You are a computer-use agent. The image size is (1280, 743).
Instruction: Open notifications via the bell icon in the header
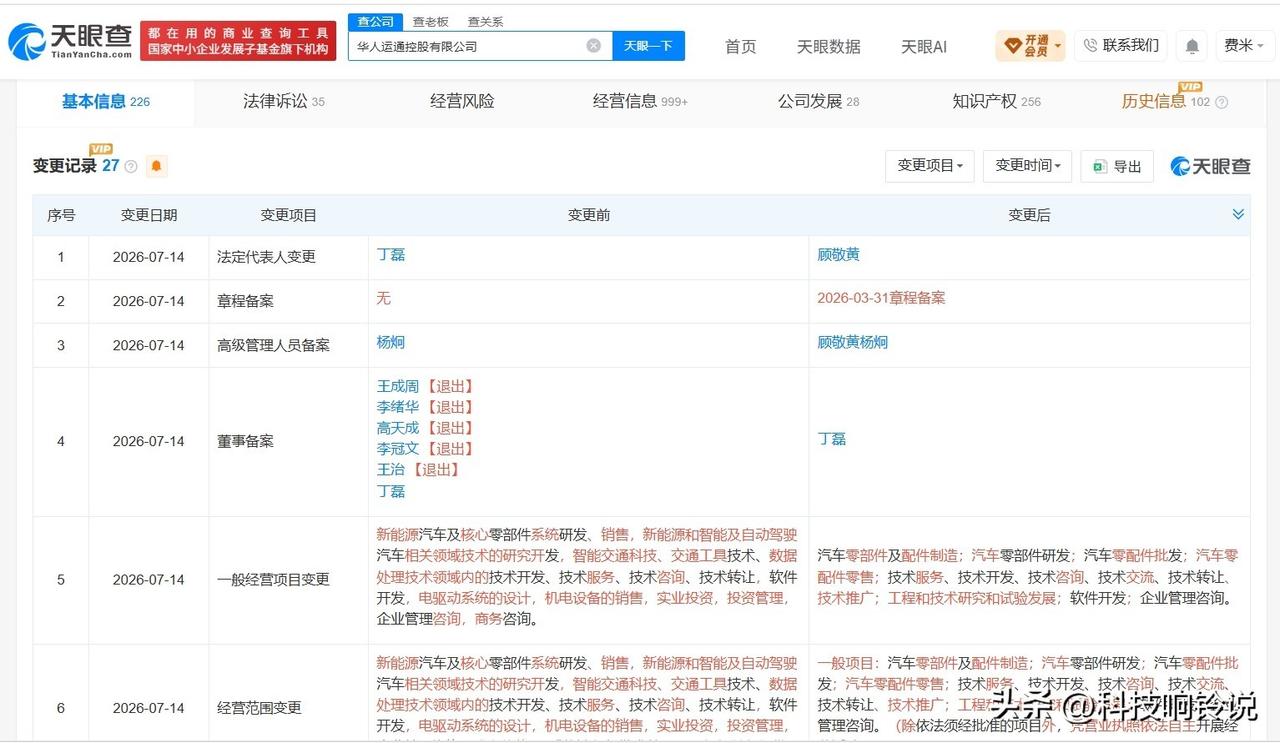click(1191, 46)
